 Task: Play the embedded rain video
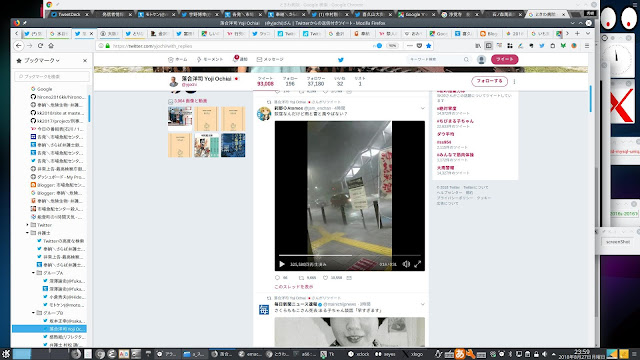[282, 264]
